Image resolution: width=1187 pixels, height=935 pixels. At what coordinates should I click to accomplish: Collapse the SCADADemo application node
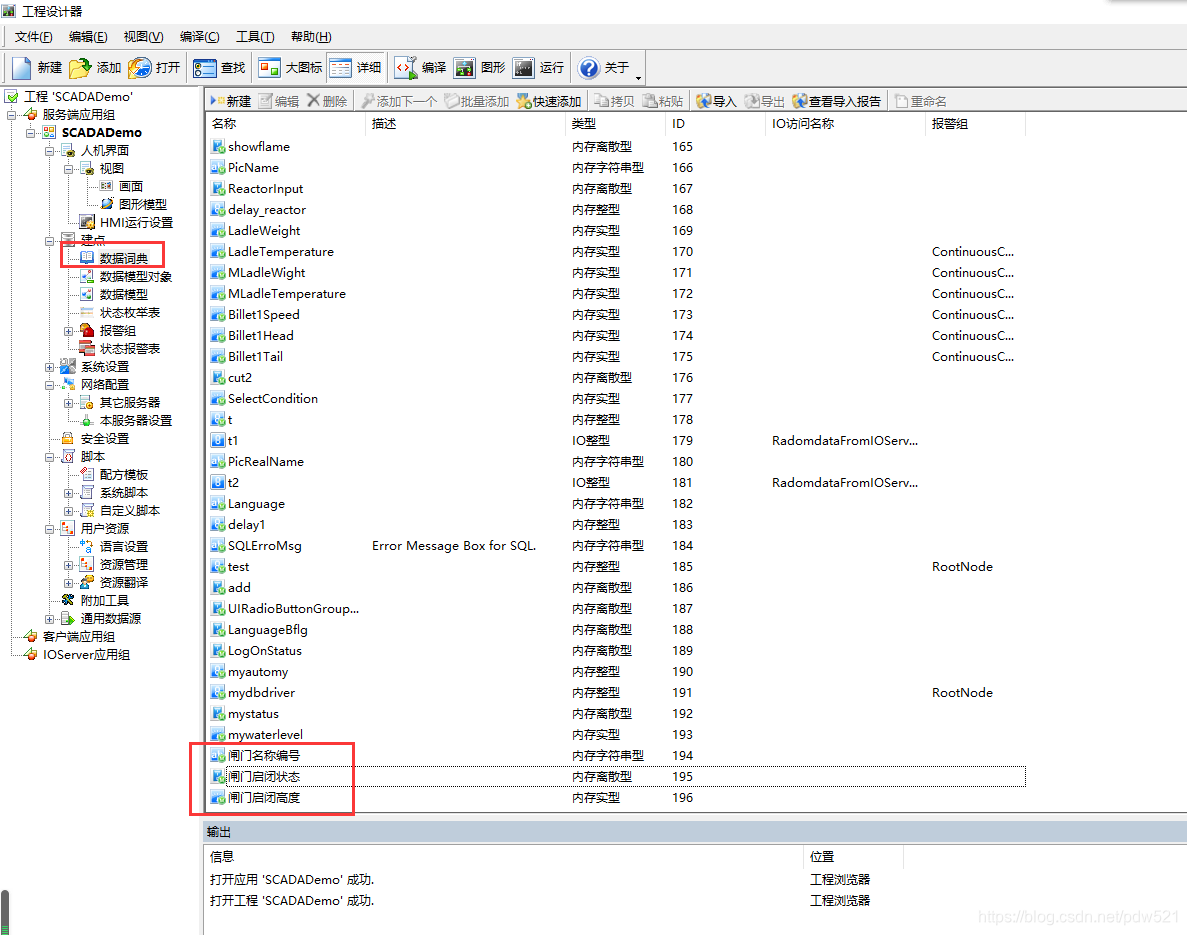(30, 132)
